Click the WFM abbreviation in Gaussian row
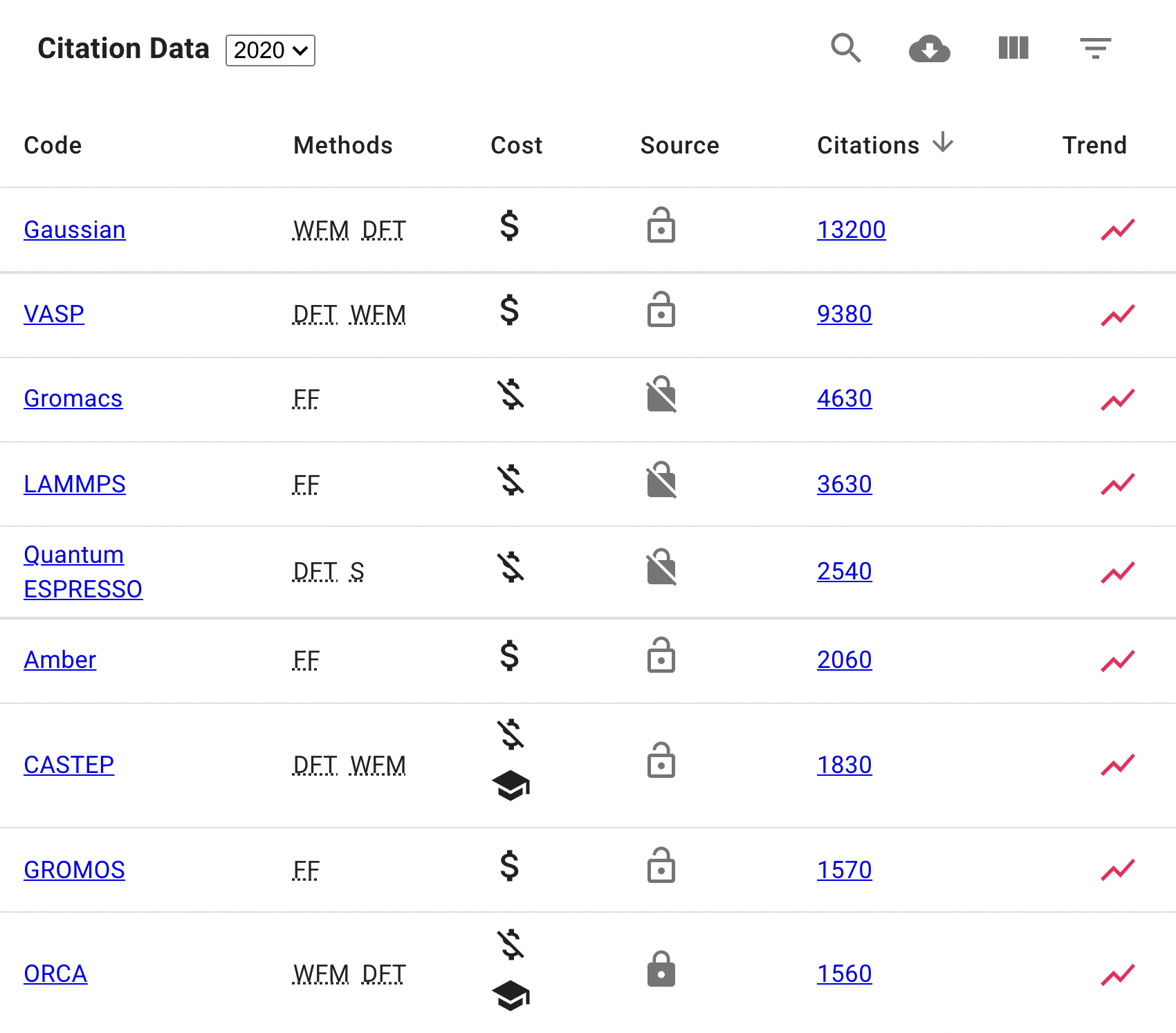This screenshot has height=1033, width=1176. pyautogui.click(x=321, y=230)
